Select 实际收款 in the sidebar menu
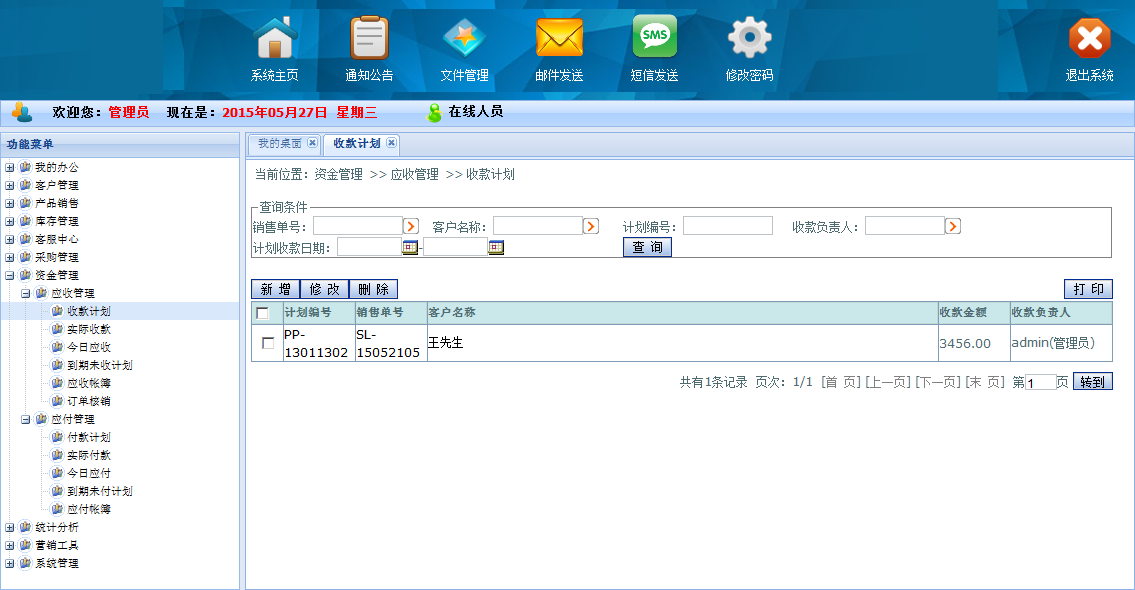 (x=88, y=329)
